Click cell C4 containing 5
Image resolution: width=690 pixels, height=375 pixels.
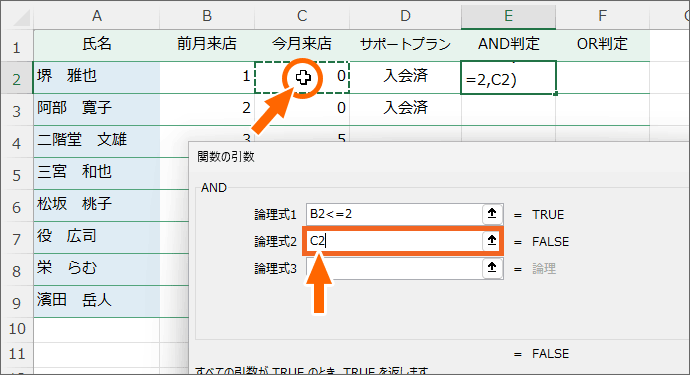point(302,134)
